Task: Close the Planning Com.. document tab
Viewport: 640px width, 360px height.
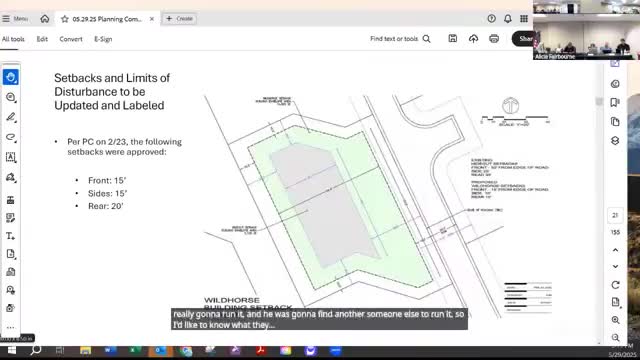Action: tap(152, 19)
